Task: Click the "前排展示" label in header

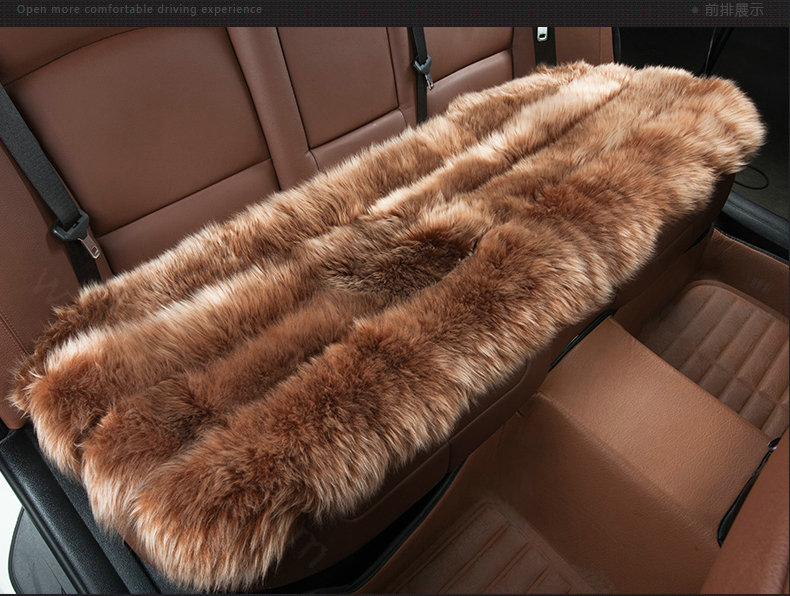Action: point(733,10)
